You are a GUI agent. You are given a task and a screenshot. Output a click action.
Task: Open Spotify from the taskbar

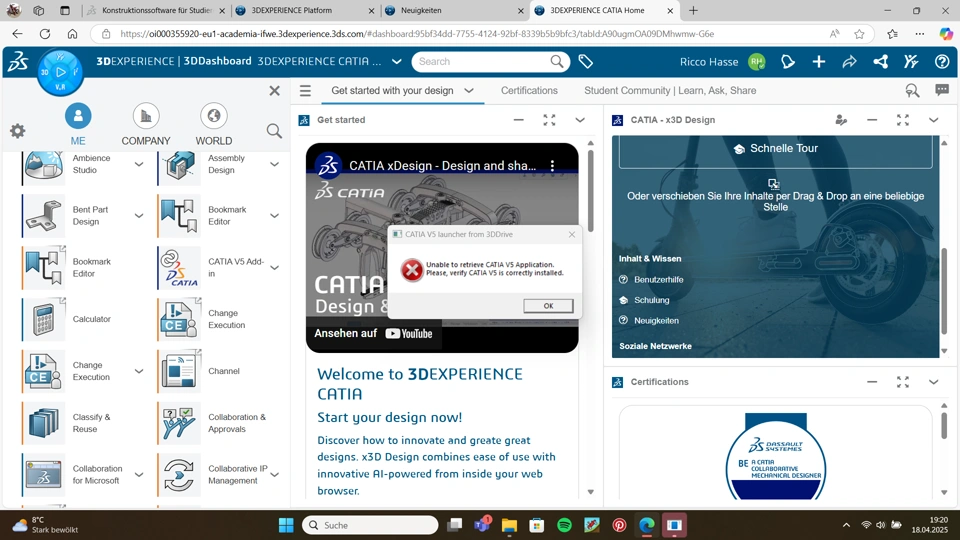[x=564, y=525]
